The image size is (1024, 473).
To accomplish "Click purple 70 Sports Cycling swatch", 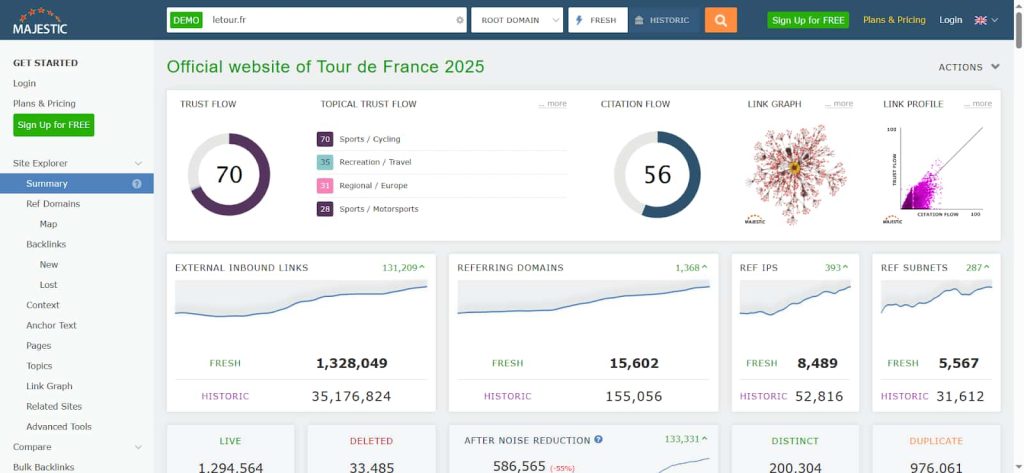I will tap(325, 139).
